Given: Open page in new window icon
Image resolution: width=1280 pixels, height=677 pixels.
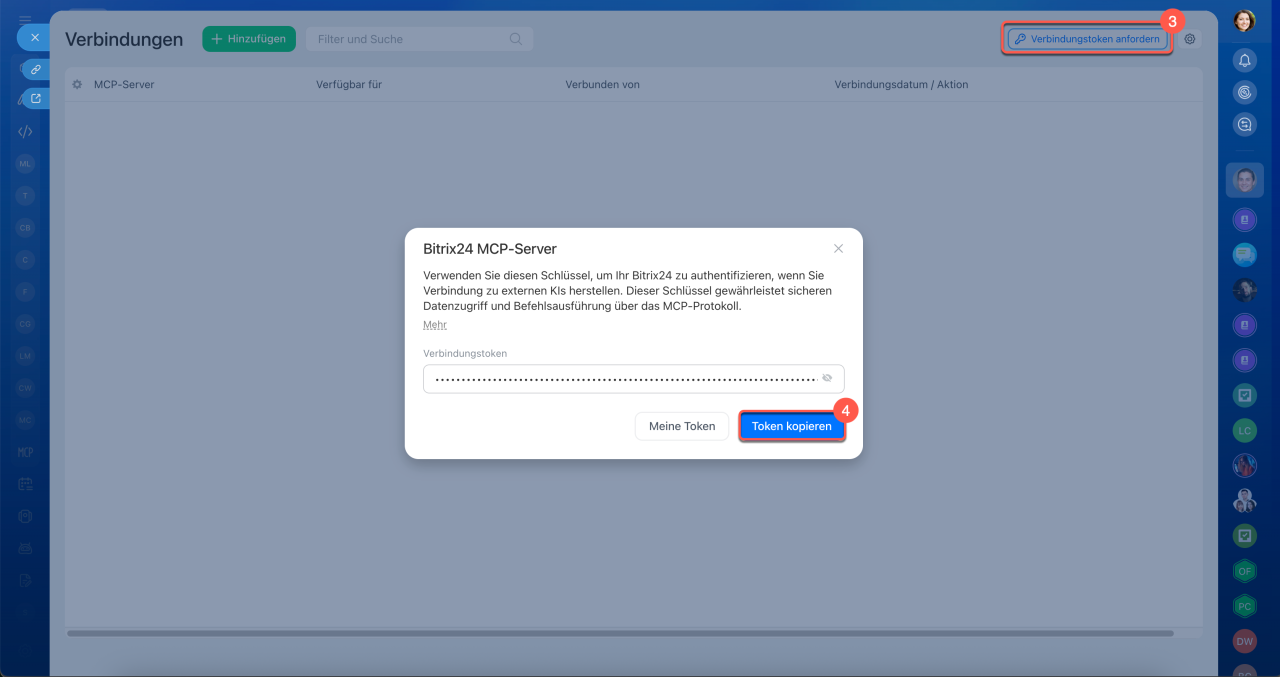Looking at the screenshot, I should click(x=36, y=98).
